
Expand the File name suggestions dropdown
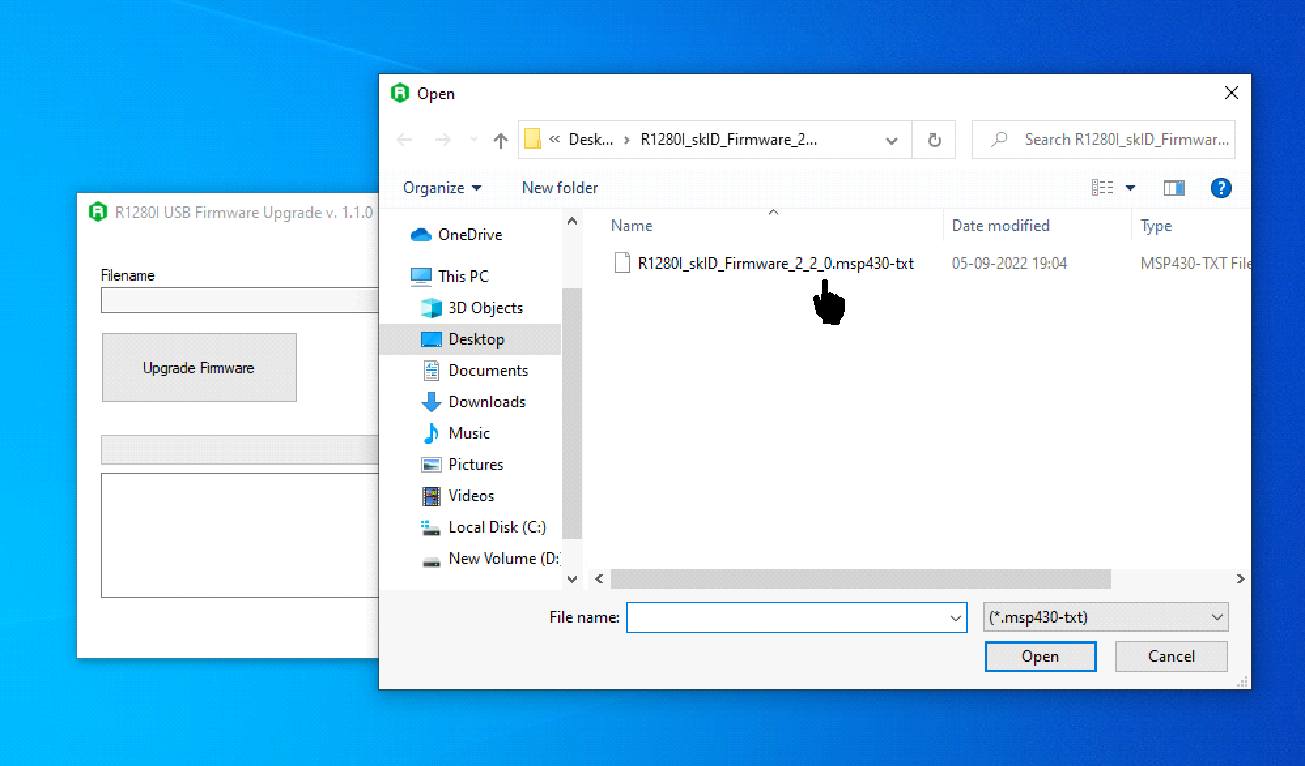[955, 618]
